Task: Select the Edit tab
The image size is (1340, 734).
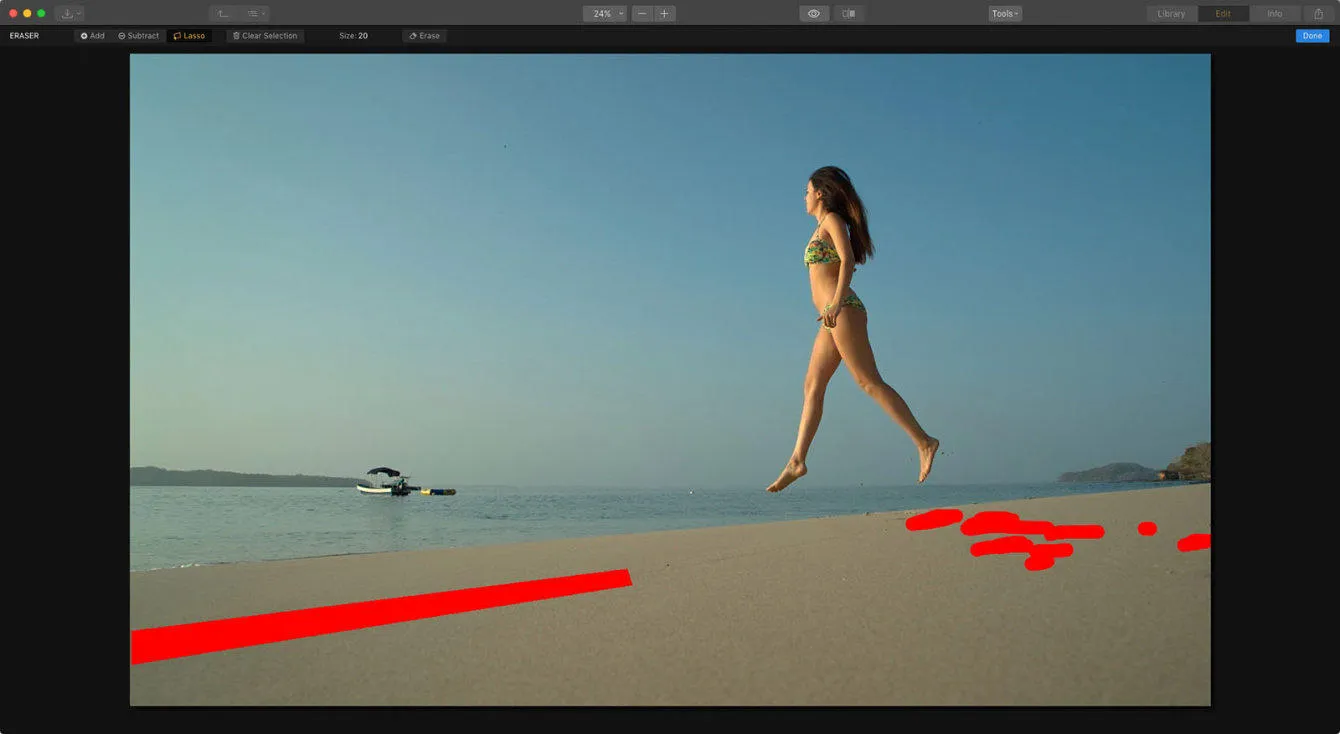Action: [x=1223, y=14]
